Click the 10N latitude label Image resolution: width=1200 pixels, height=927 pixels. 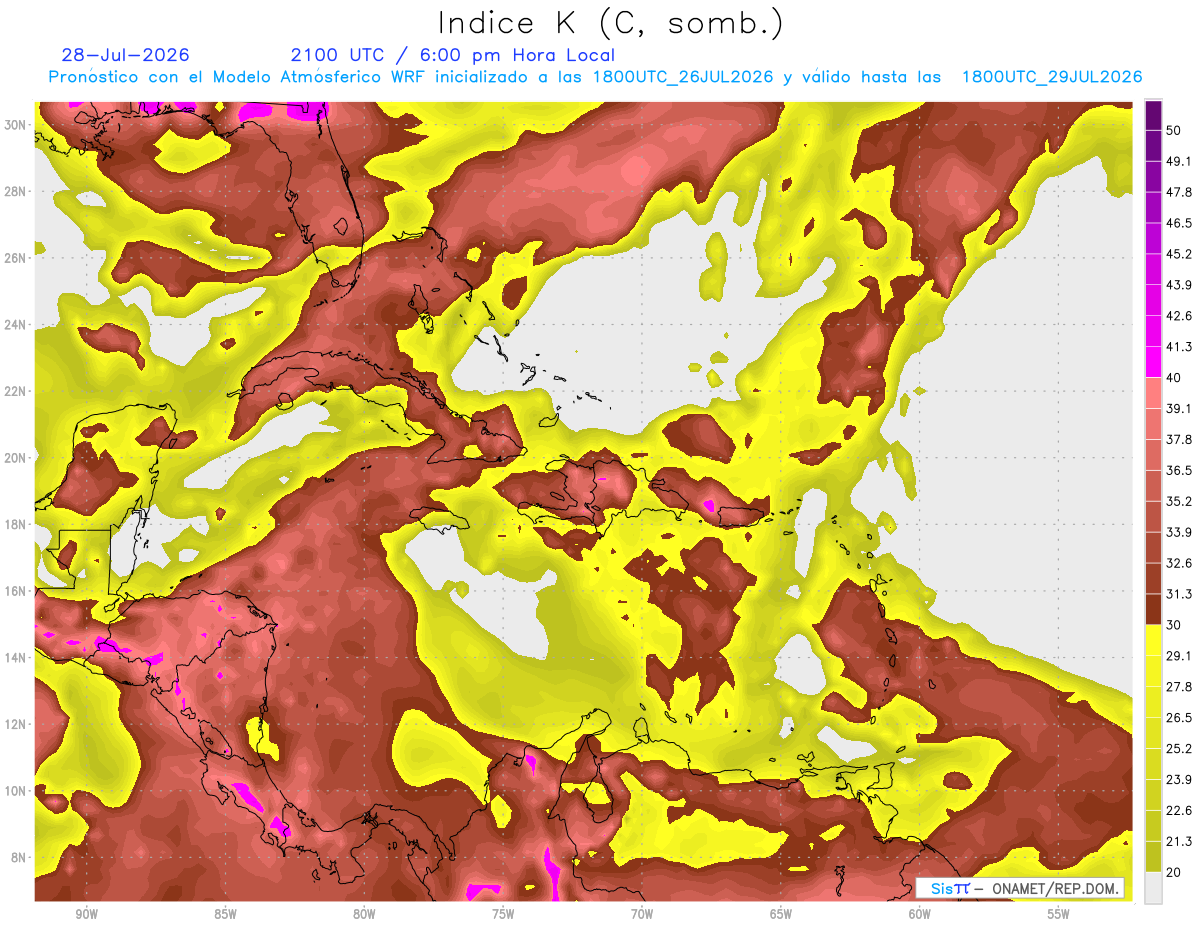tap(17, 791)
